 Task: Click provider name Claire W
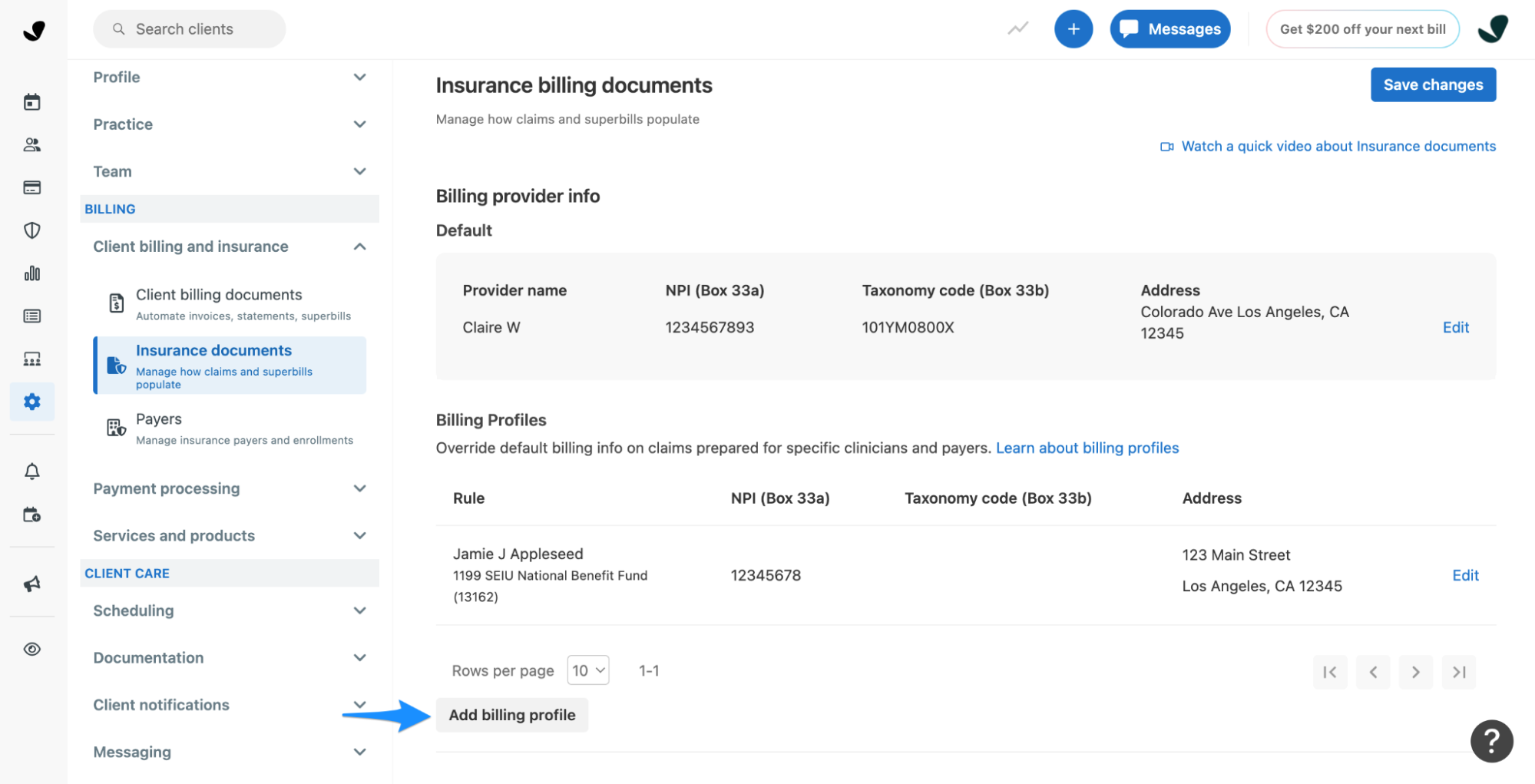point(491,327)
